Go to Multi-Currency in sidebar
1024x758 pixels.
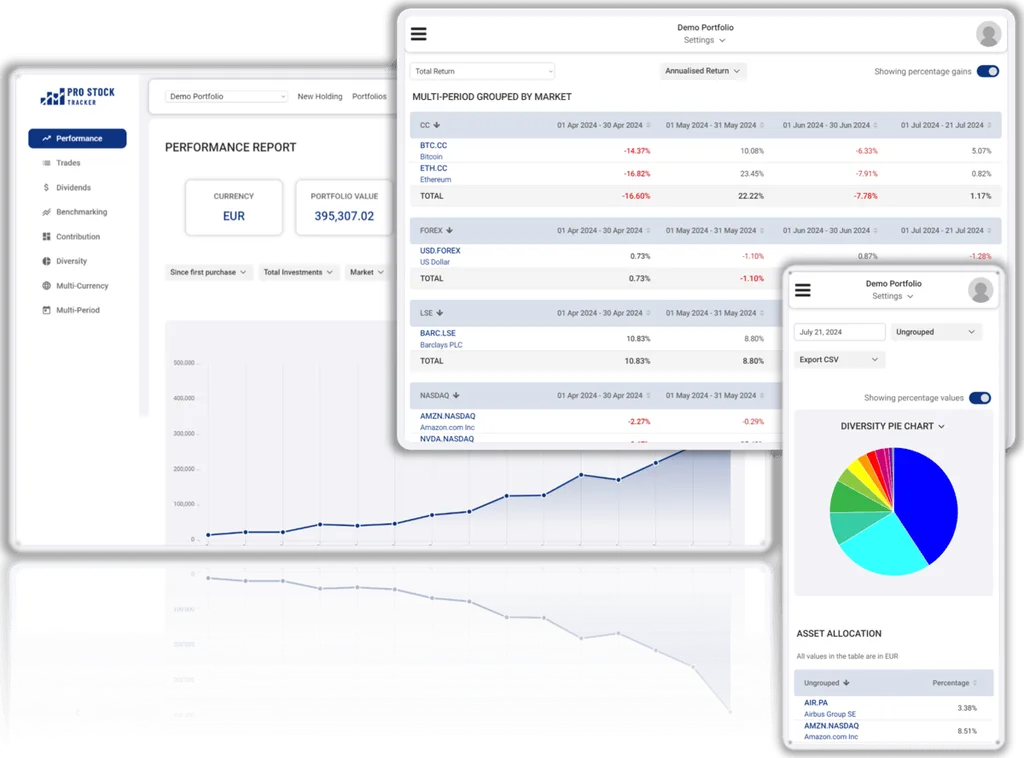[x=82, y=285]
